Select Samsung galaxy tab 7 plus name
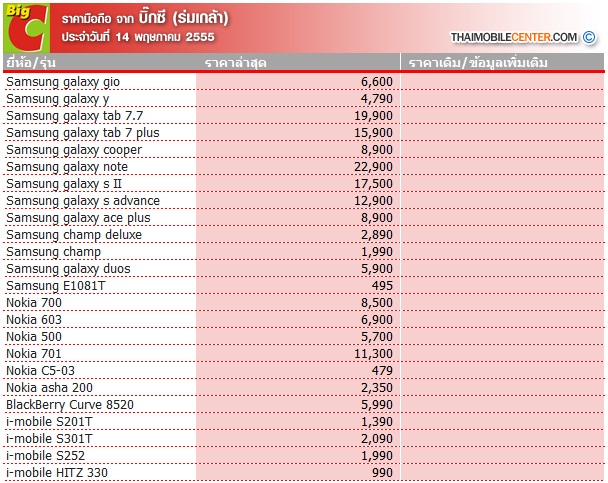This screenshot has height=483, width=608. click(x=83, y=133)
